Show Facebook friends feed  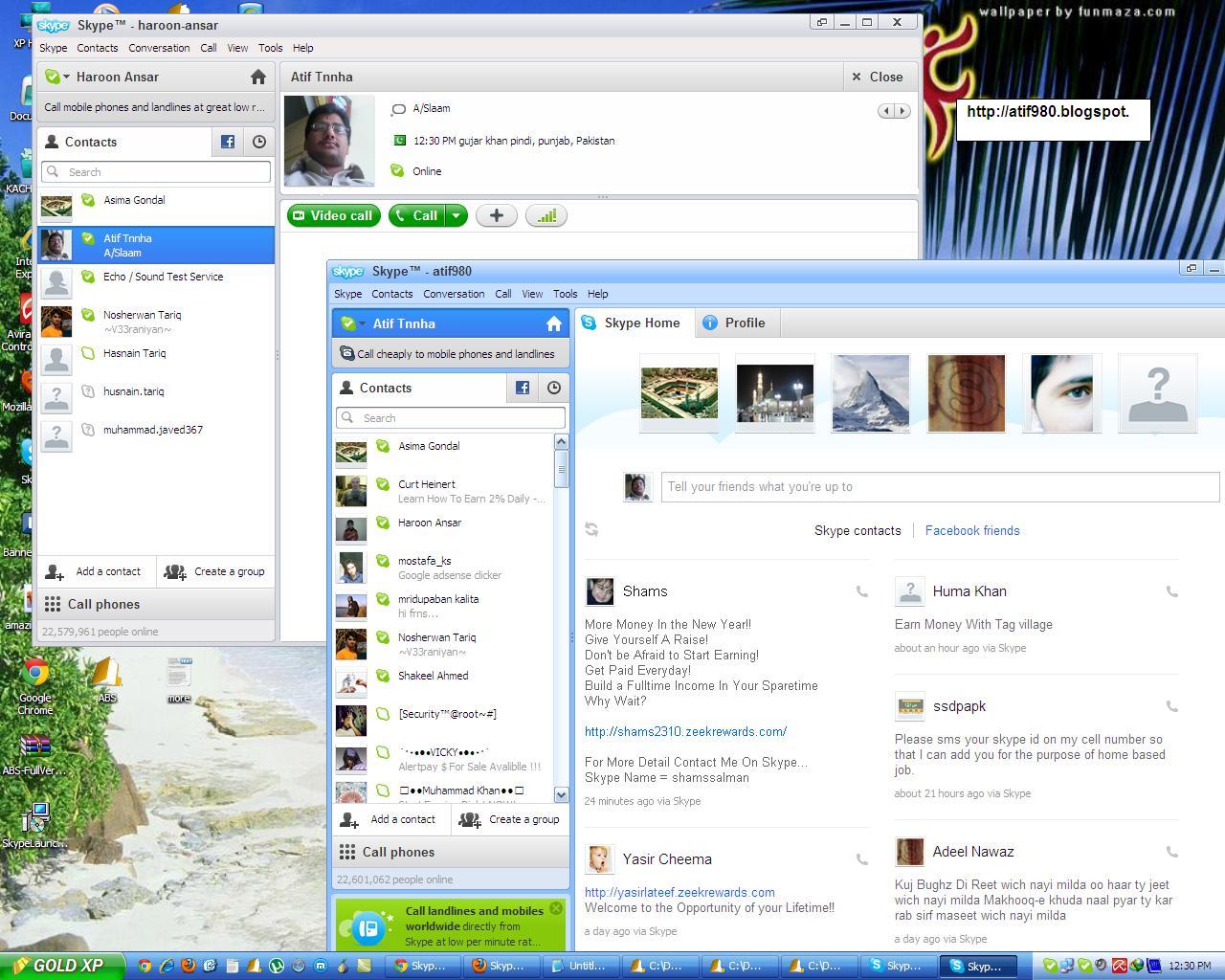click(972, 530)
